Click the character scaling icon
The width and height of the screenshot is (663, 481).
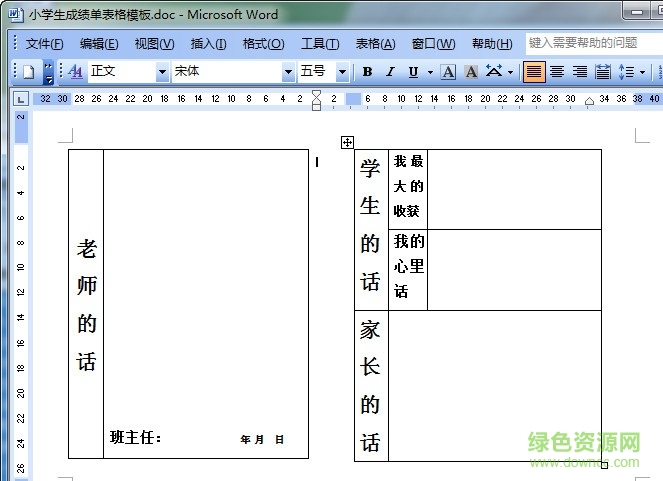(494, 71)
